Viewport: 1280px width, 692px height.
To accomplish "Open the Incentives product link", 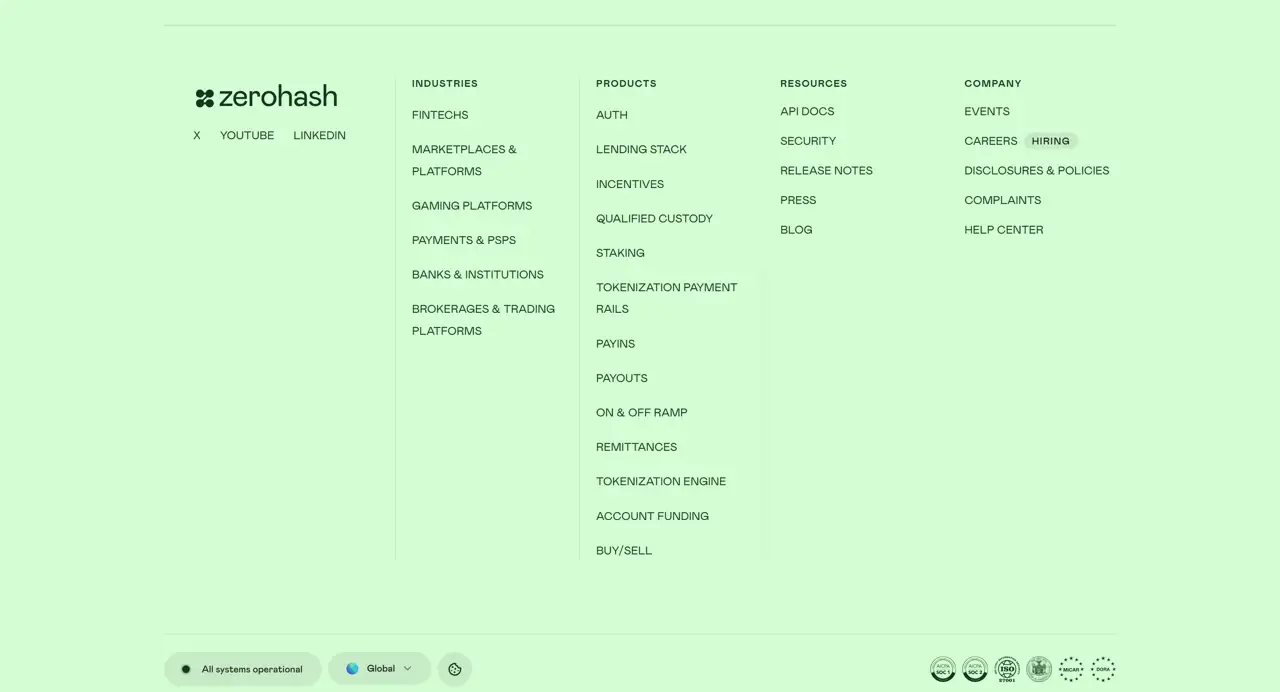I will pos(630,184).
